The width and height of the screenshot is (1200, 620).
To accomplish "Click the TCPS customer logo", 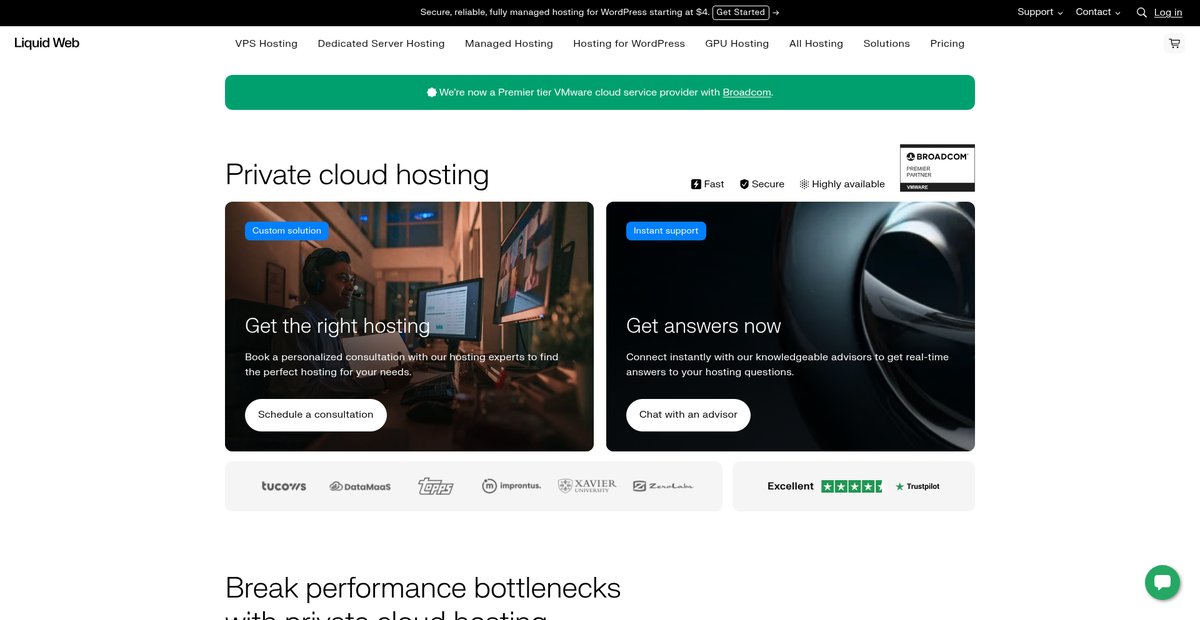I will tap(436, 486).
